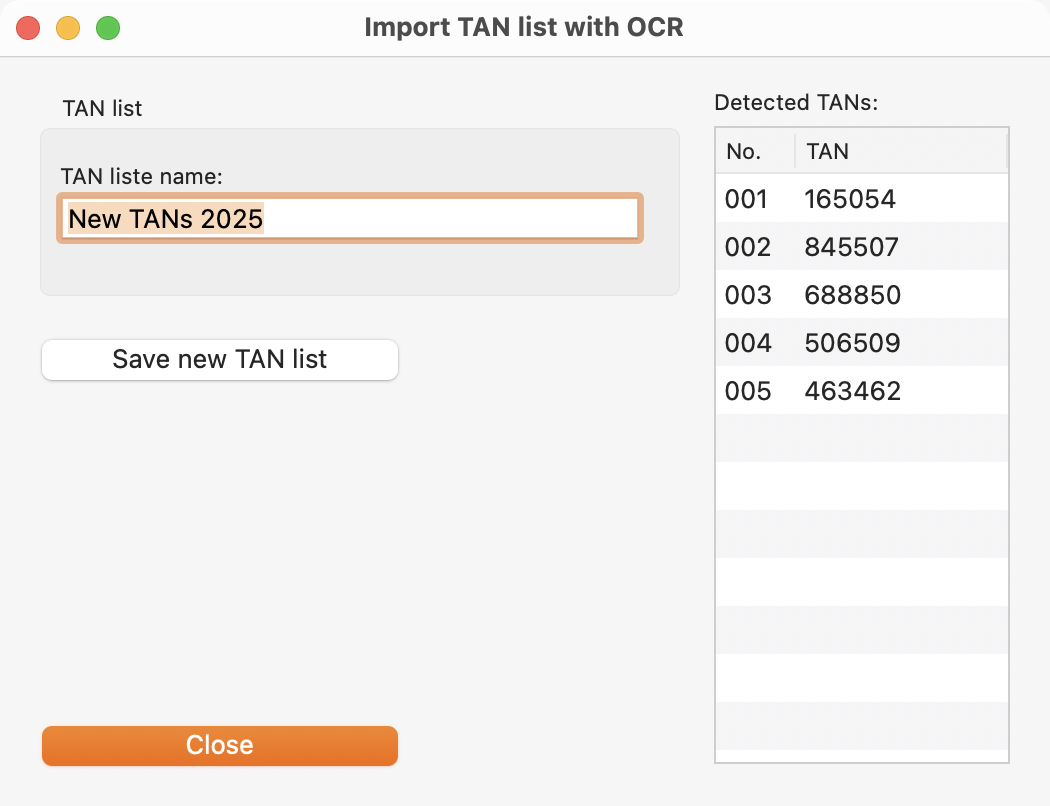Minimize the window with the yellow button
This screenshot has height=806, width=1050.
click(x=68, y=28)
